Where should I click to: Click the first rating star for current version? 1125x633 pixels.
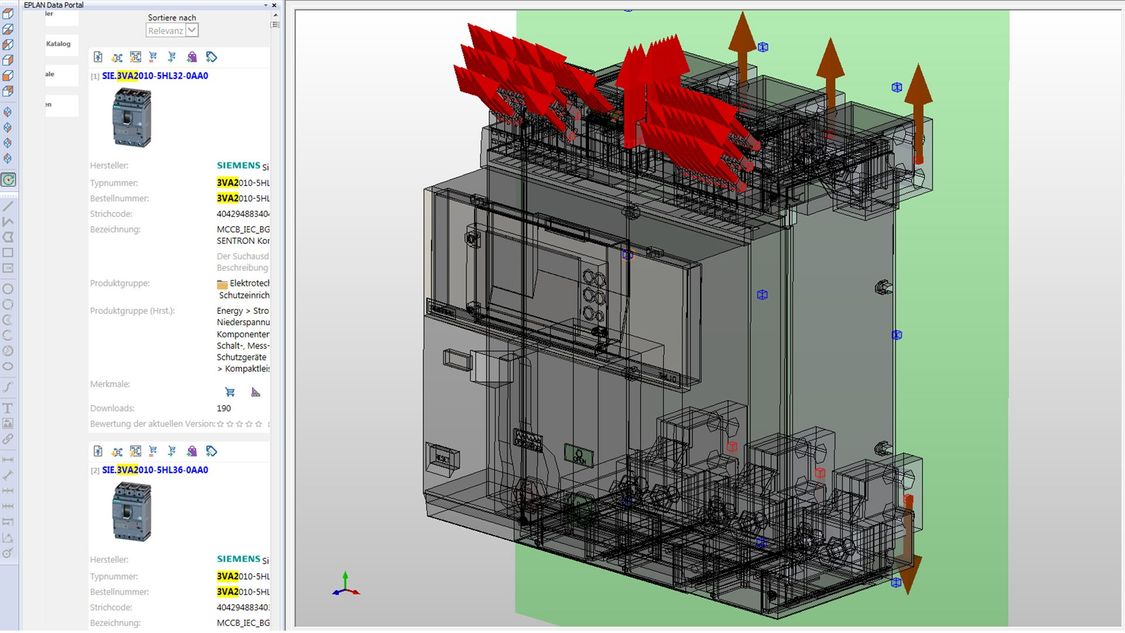[221, 424]
